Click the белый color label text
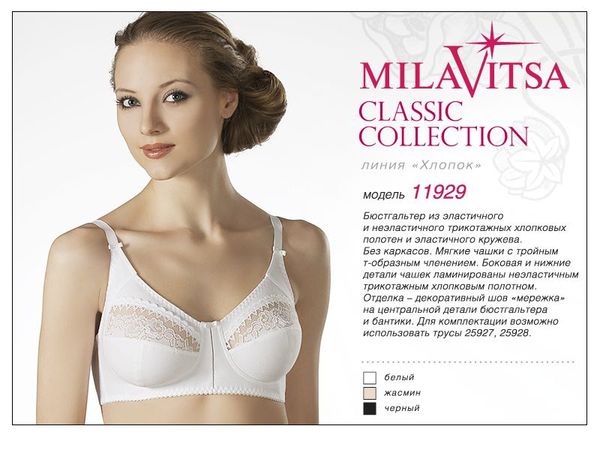This screenshot has width=600, height=450. pos(399,378)
